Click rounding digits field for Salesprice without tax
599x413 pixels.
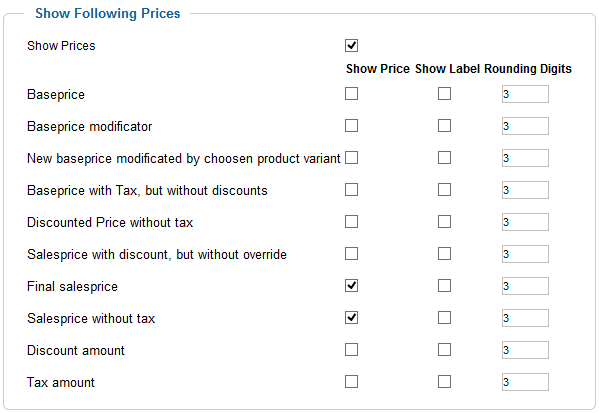coord(525,318)
